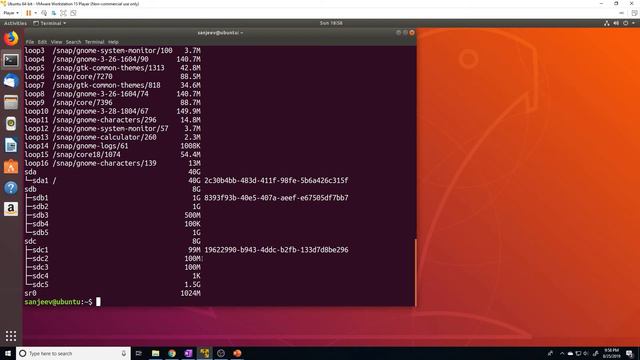This screenshot has width=640, height=360.
Task: Open Amazon launcher in the dock
Action: [11, 209]
